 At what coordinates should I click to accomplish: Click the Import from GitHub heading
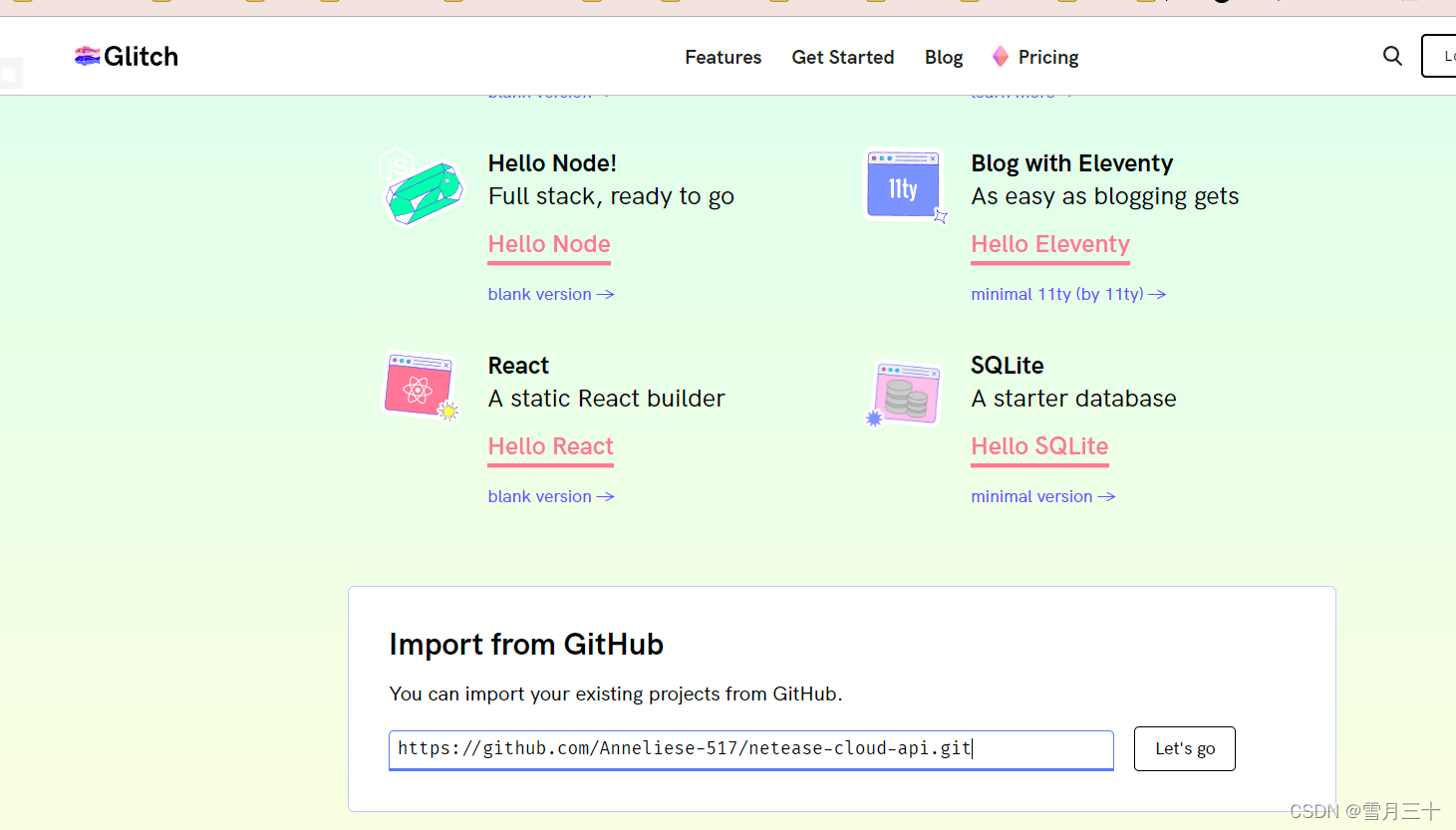click(x=526, y=645)
